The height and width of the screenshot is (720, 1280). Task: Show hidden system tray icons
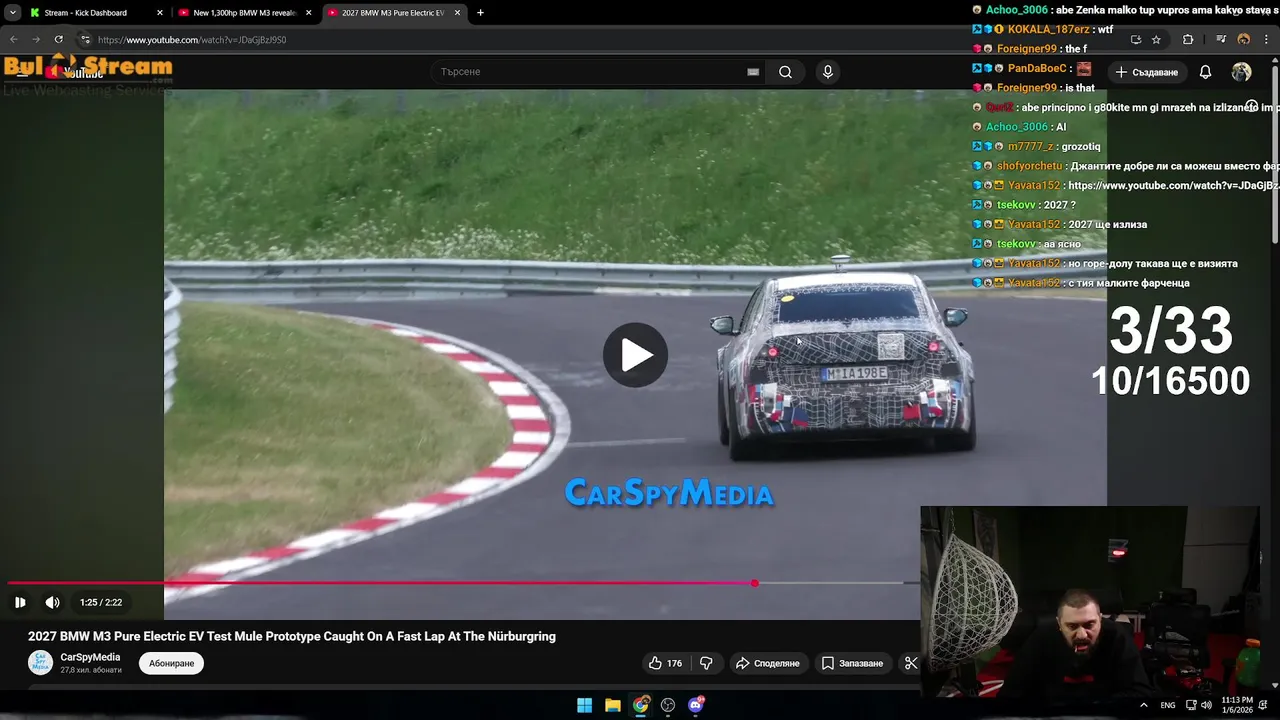pyautogui.click(x=1144, y=705)
